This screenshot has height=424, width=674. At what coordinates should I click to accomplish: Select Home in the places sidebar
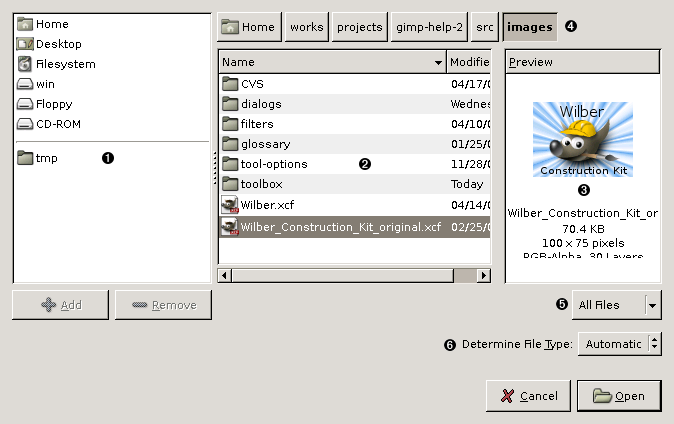[x=52, y=24]
